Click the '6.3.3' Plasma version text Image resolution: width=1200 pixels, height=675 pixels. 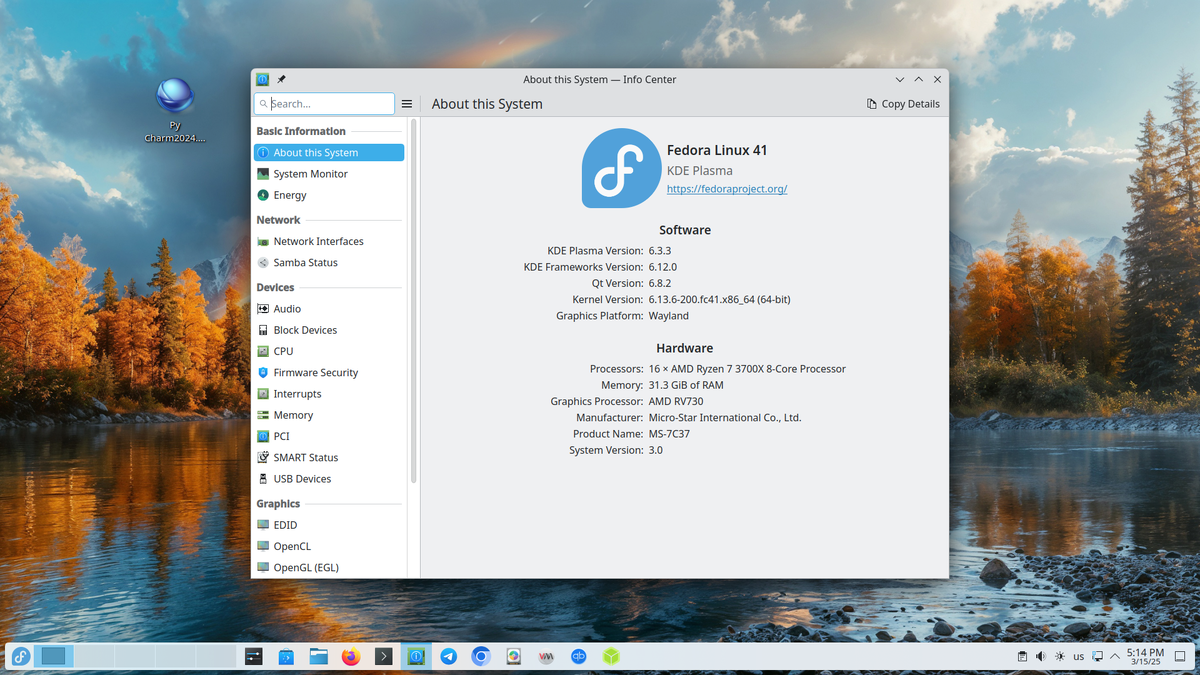(x=660, y=250)
